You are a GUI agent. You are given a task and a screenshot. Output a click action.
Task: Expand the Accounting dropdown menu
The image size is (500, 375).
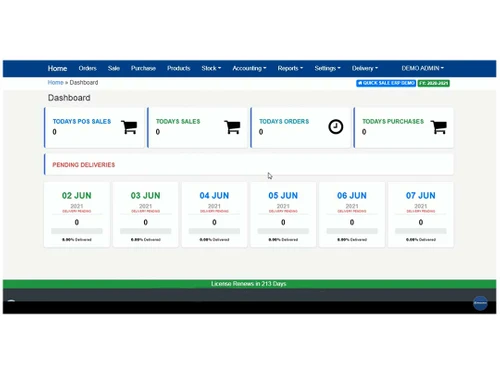(x=249, y=68)
